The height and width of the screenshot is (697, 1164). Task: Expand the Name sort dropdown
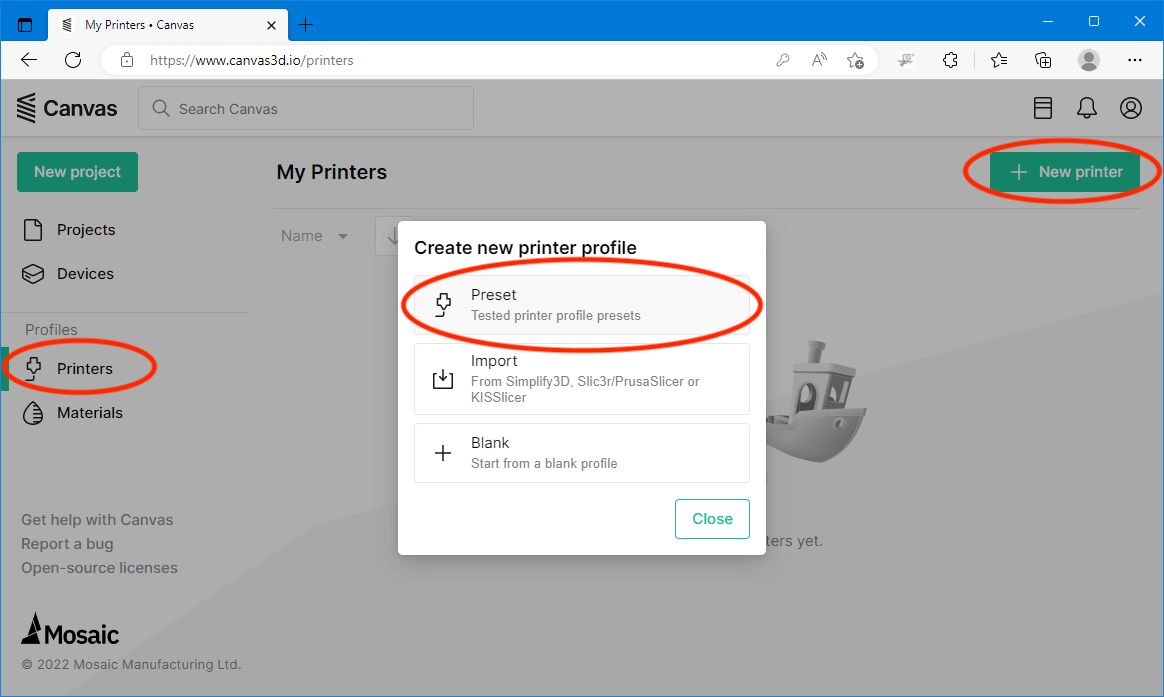pyautogui.click(x=315, y=236)
